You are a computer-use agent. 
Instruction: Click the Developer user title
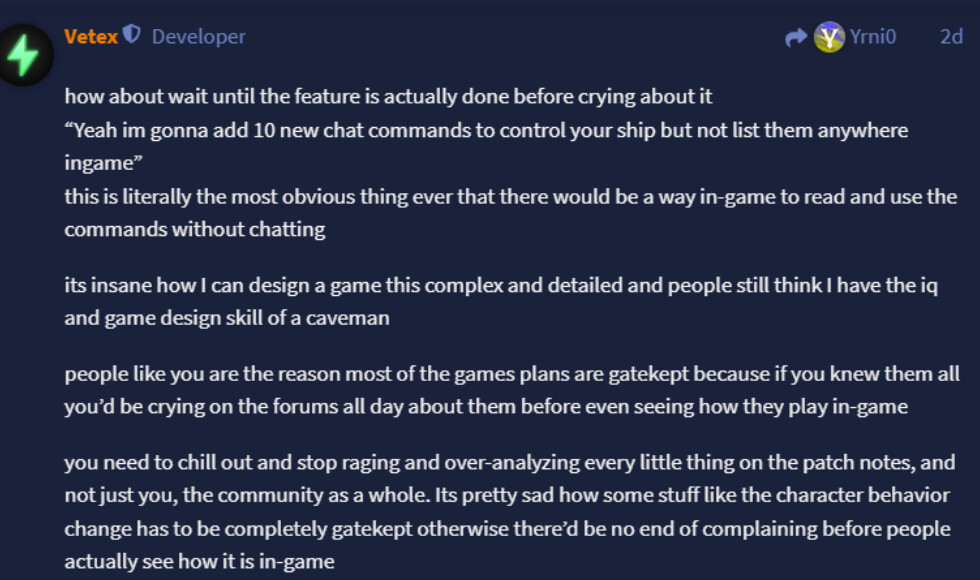[x=199, y=36]
